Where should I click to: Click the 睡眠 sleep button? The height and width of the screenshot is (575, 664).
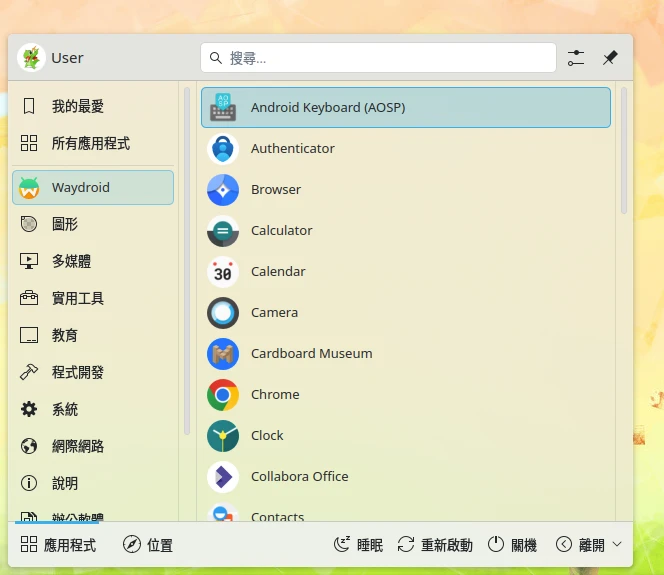358,545
